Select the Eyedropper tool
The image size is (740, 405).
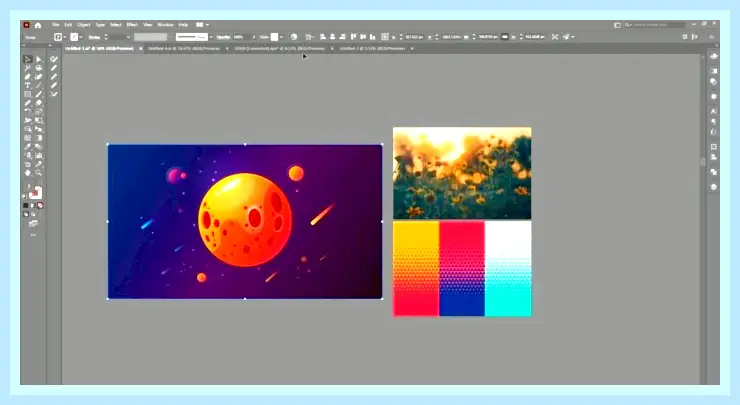pos(28,147)
